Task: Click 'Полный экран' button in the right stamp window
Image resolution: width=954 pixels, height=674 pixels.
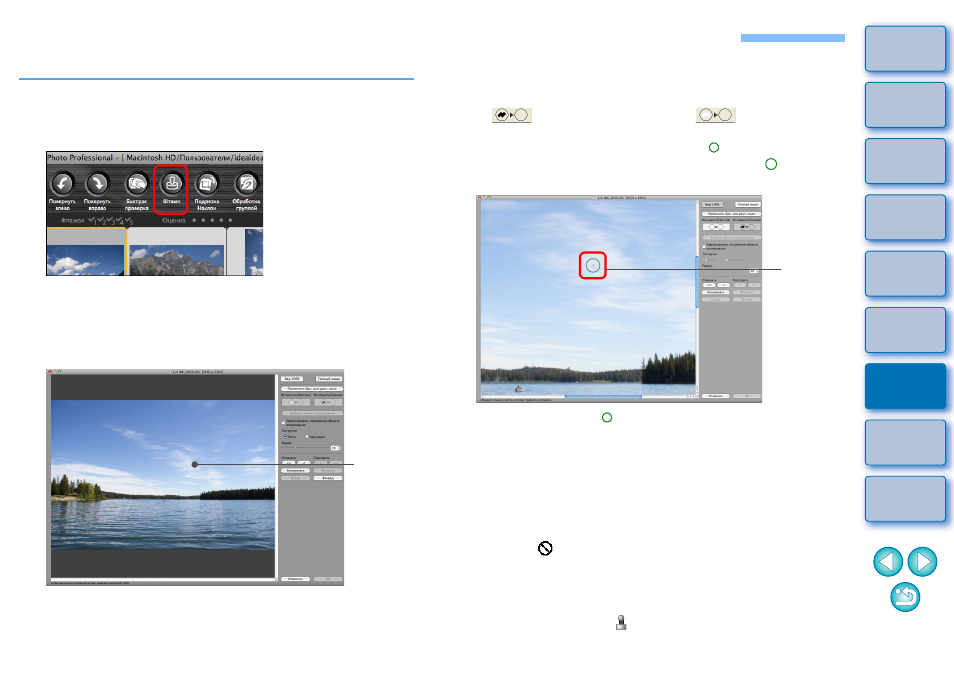Action: point(748,204)
